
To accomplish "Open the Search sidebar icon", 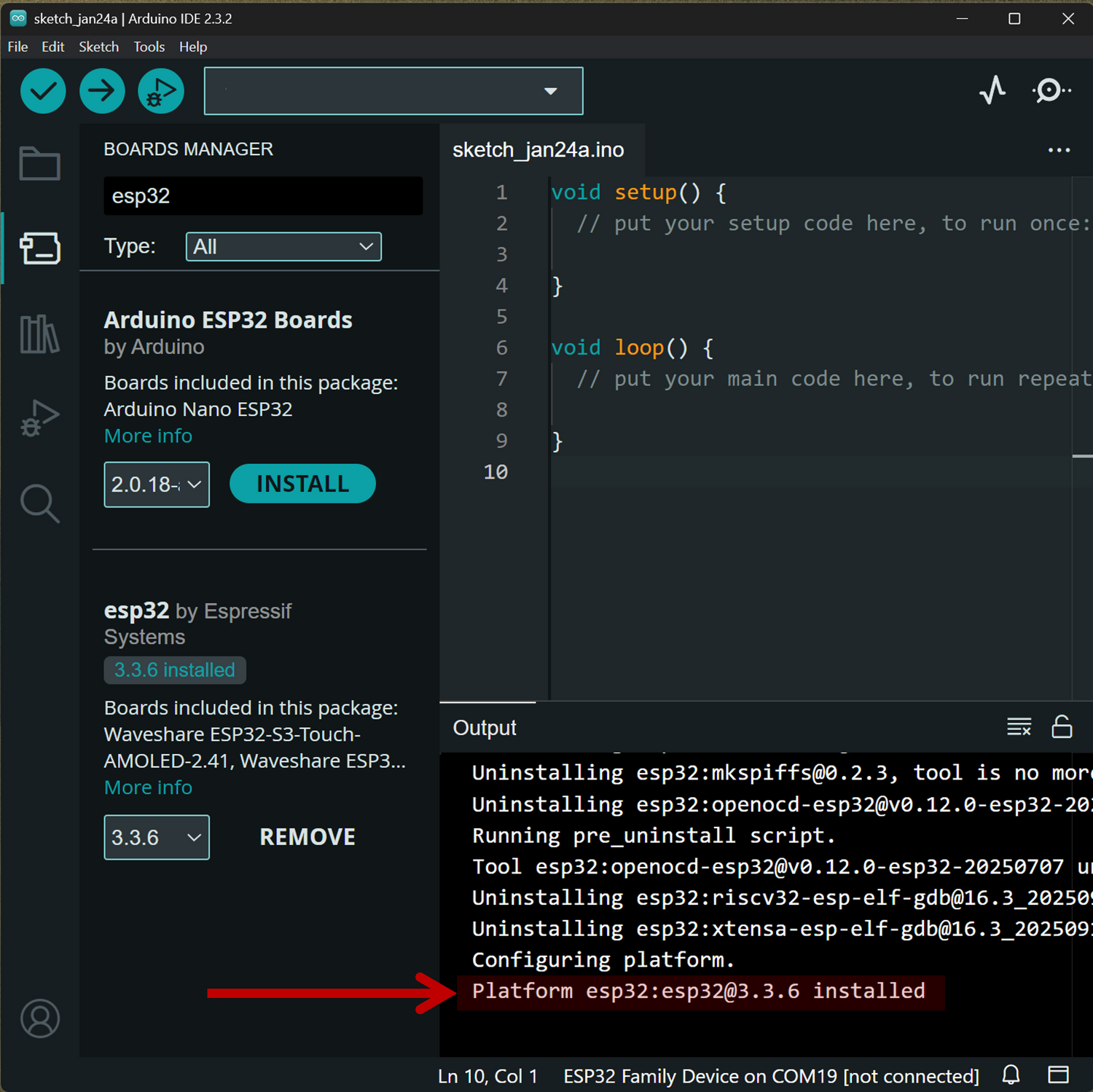I will (x=39, y=503).
